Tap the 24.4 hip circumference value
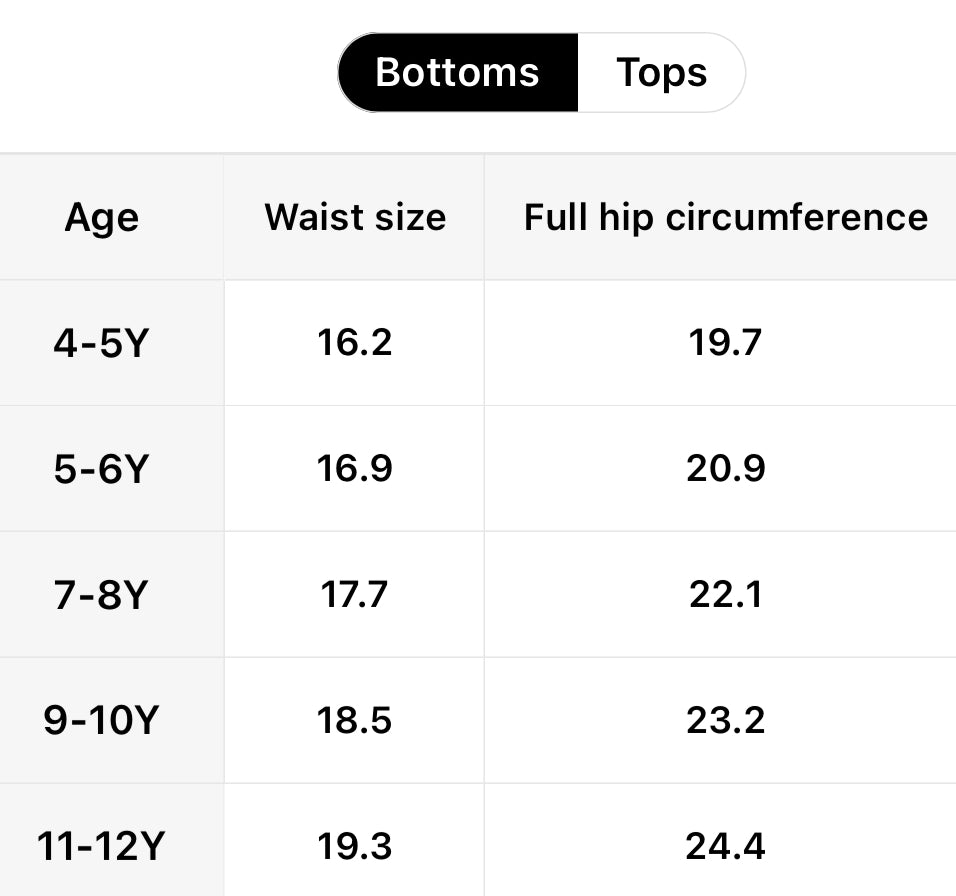This screenshot has height=896, width=956. [x=725, y=847]
